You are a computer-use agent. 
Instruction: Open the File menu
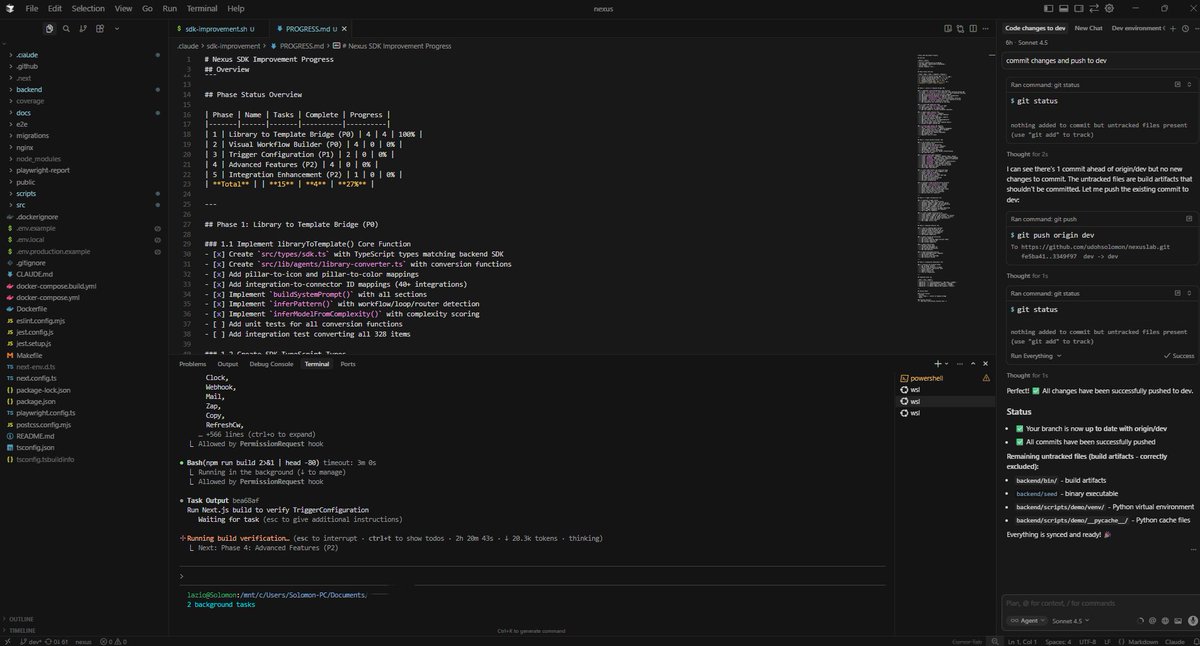coord(32,8)
